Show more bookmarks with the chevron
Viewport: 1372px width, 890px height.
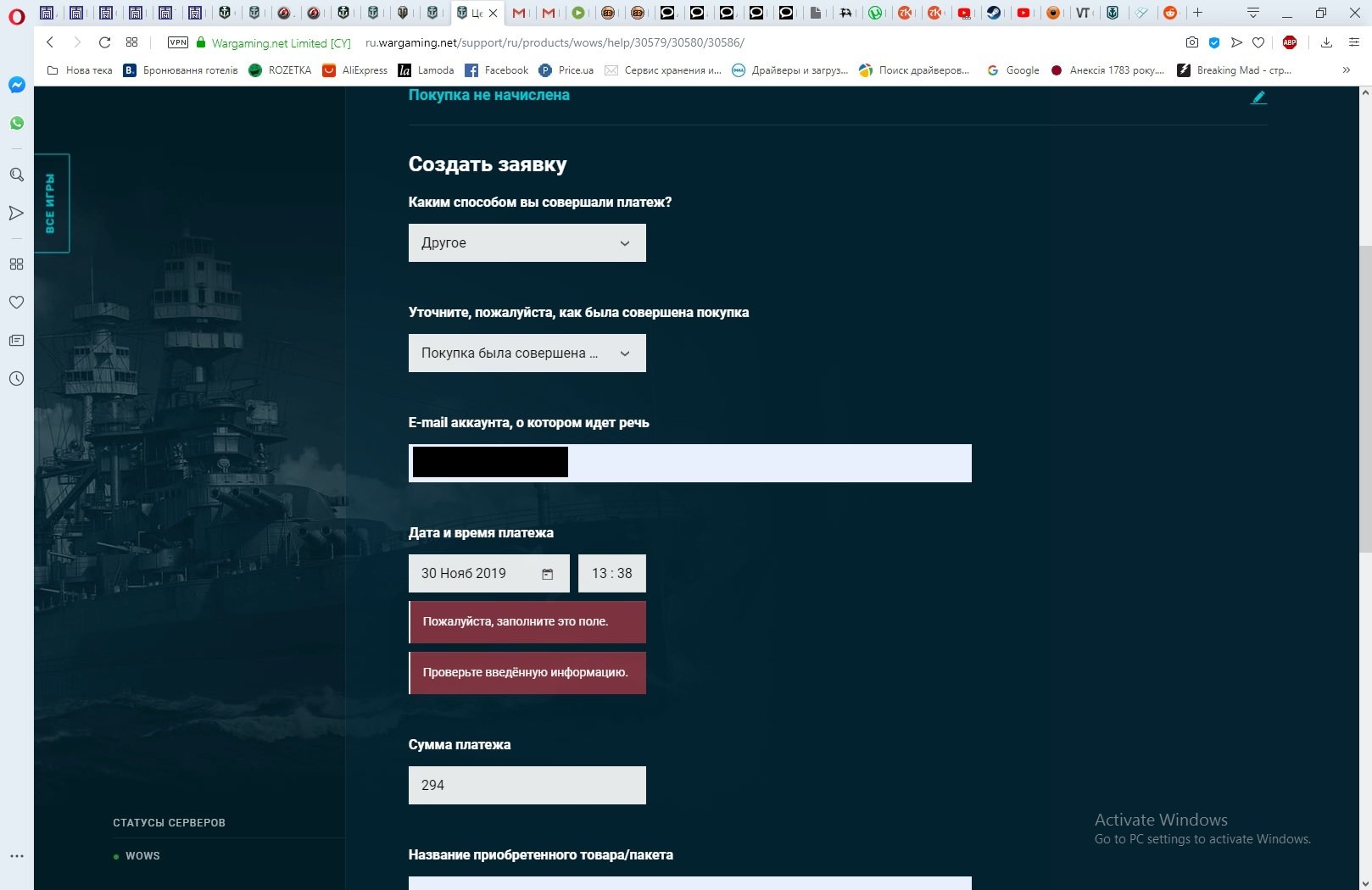tap(1346, 70)
